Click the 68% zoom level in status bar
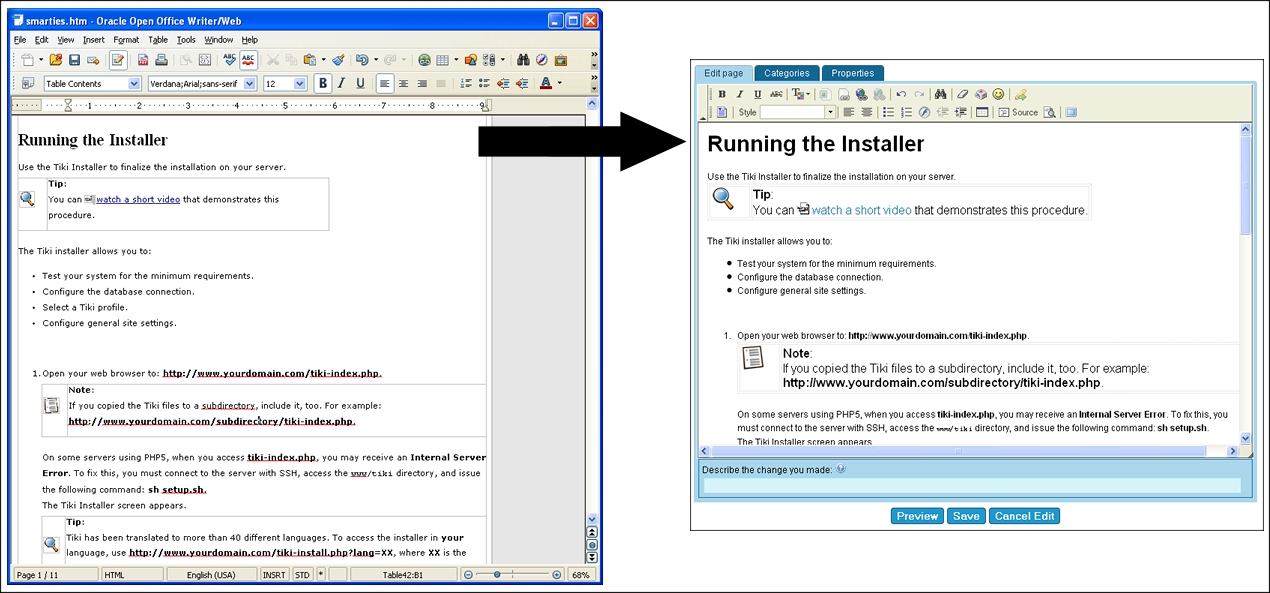The width and height of the screenshot is (1270, 593). 581,575
